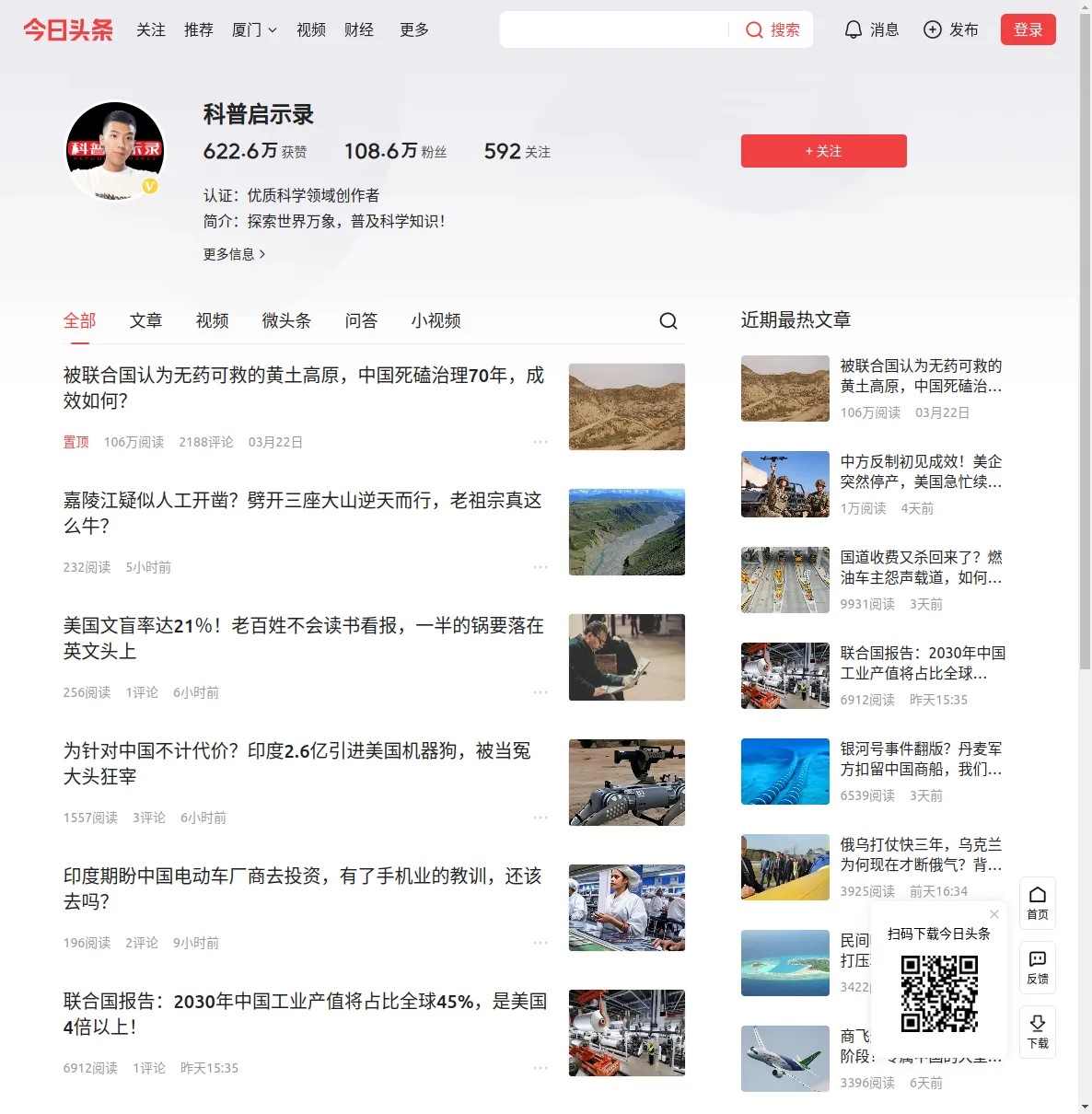Open comments 2188评论 on 黄土高原 article
The height and width of the screenshot is (1114, 1092).
[x=206, y=442]
